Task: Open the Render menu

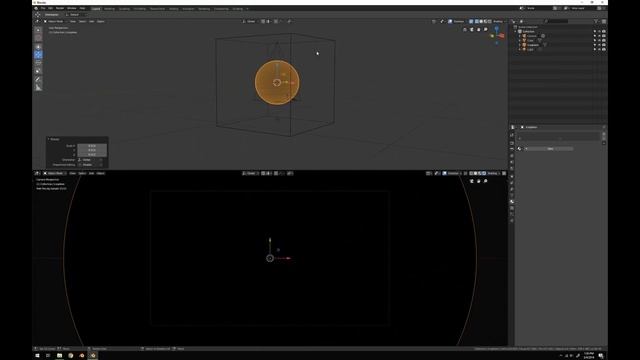Action: tap(60, 8)
